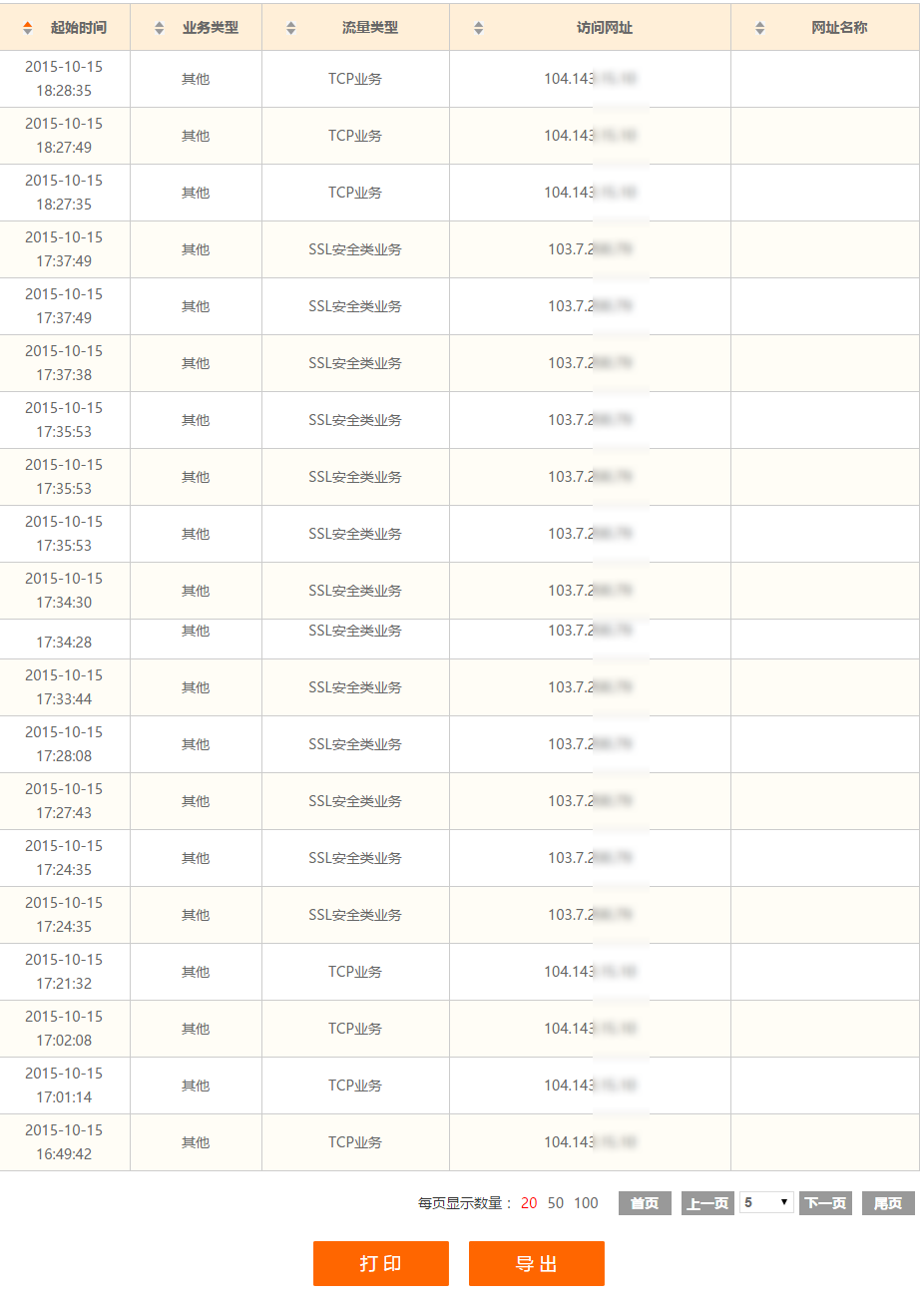Click the 起始时间 column header text
This screenshot has width=924, height=1304.
coord(79,28)
